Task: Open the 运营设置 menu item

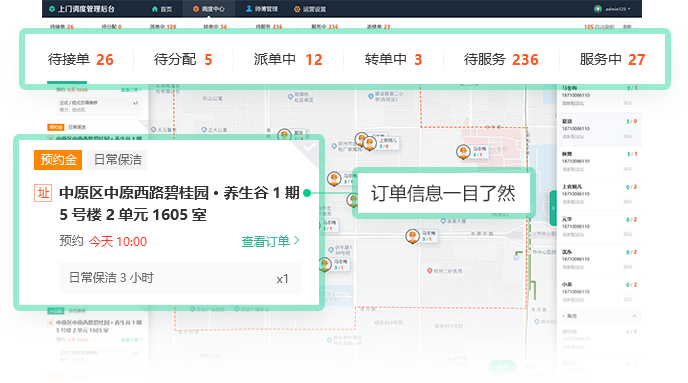Action: (x=310, y=9)
